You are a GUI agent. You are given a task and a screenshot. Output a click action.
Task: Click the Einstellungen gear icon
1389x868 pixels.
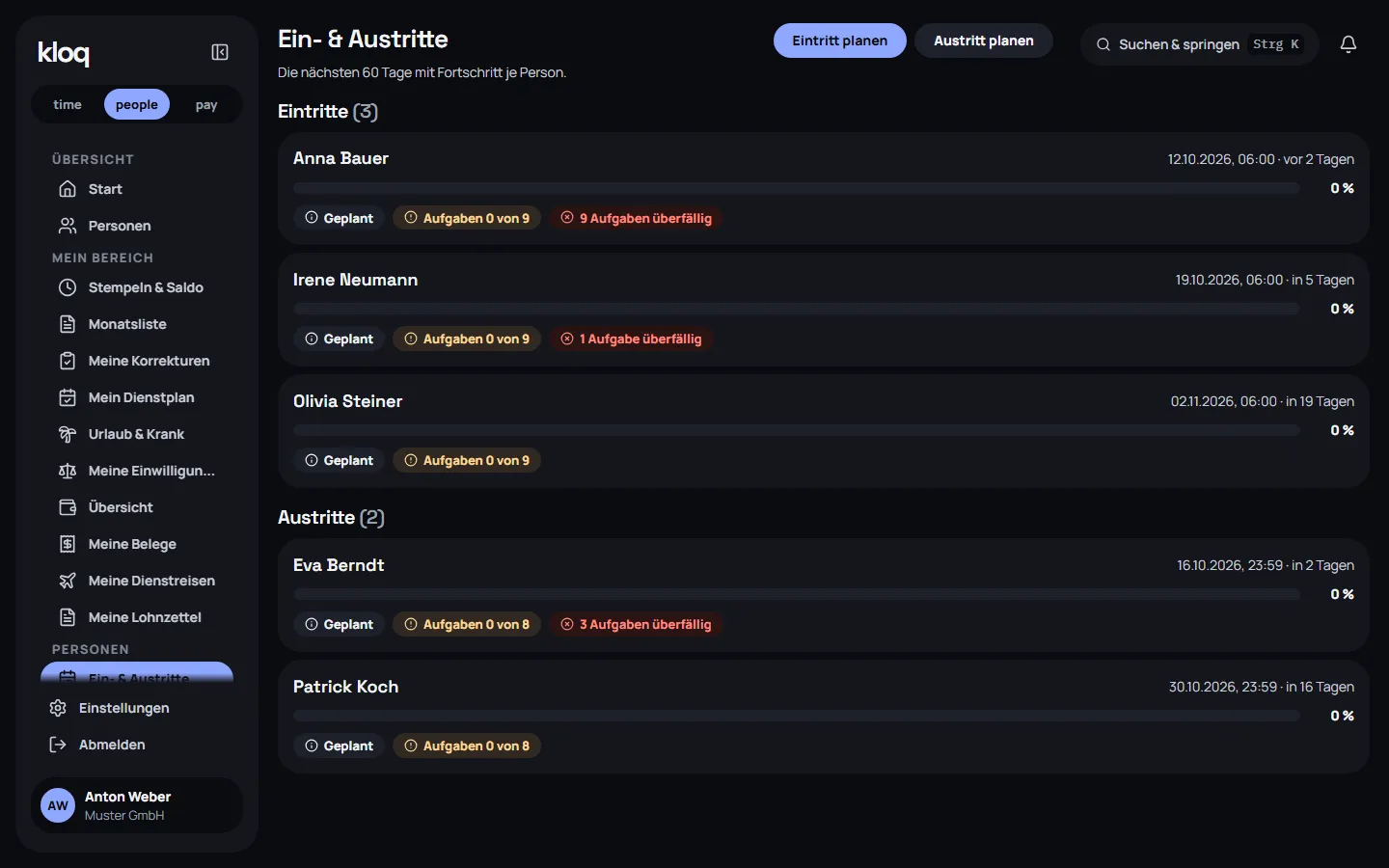pyautogui.click(x=58, y=708)
